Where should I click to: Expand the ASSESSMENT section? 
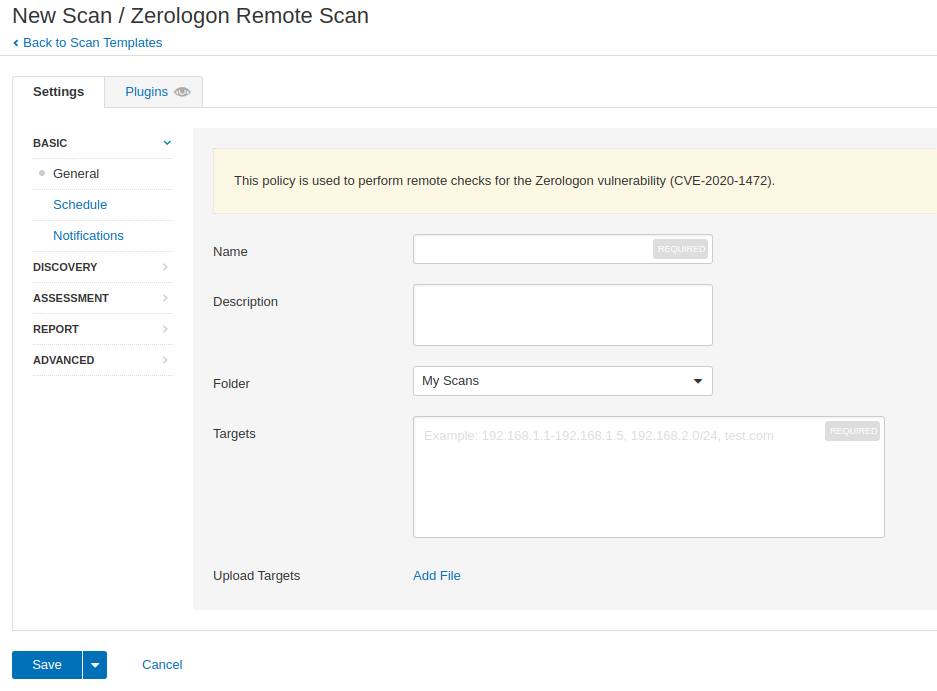pyautogui.click(x=103, y=298)
